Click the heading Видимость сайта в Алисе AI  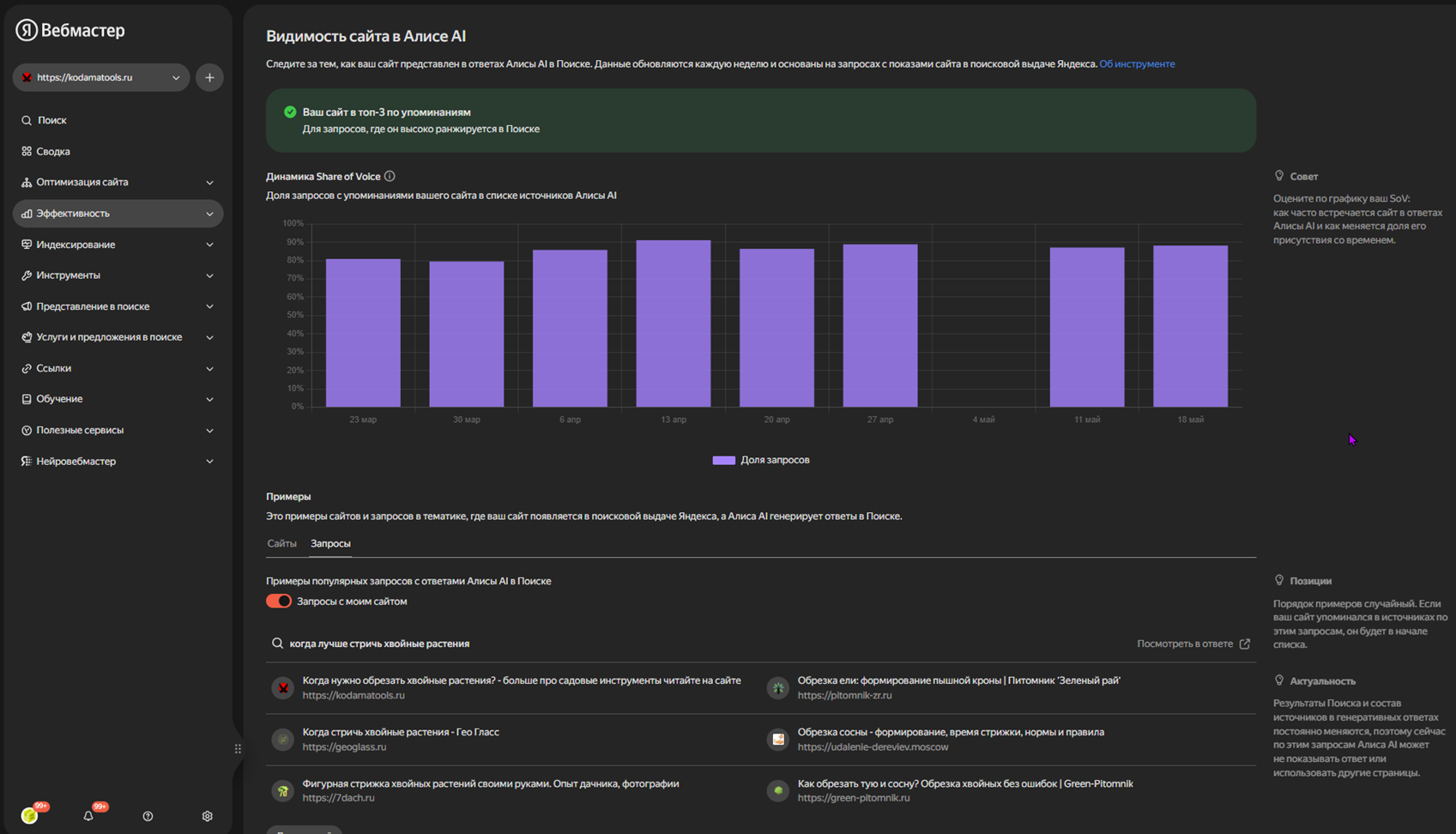point(366,36)
